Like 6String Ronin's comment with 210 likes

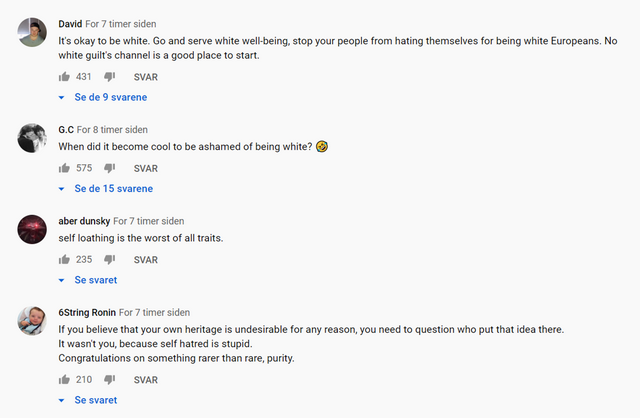coord(64,380)
